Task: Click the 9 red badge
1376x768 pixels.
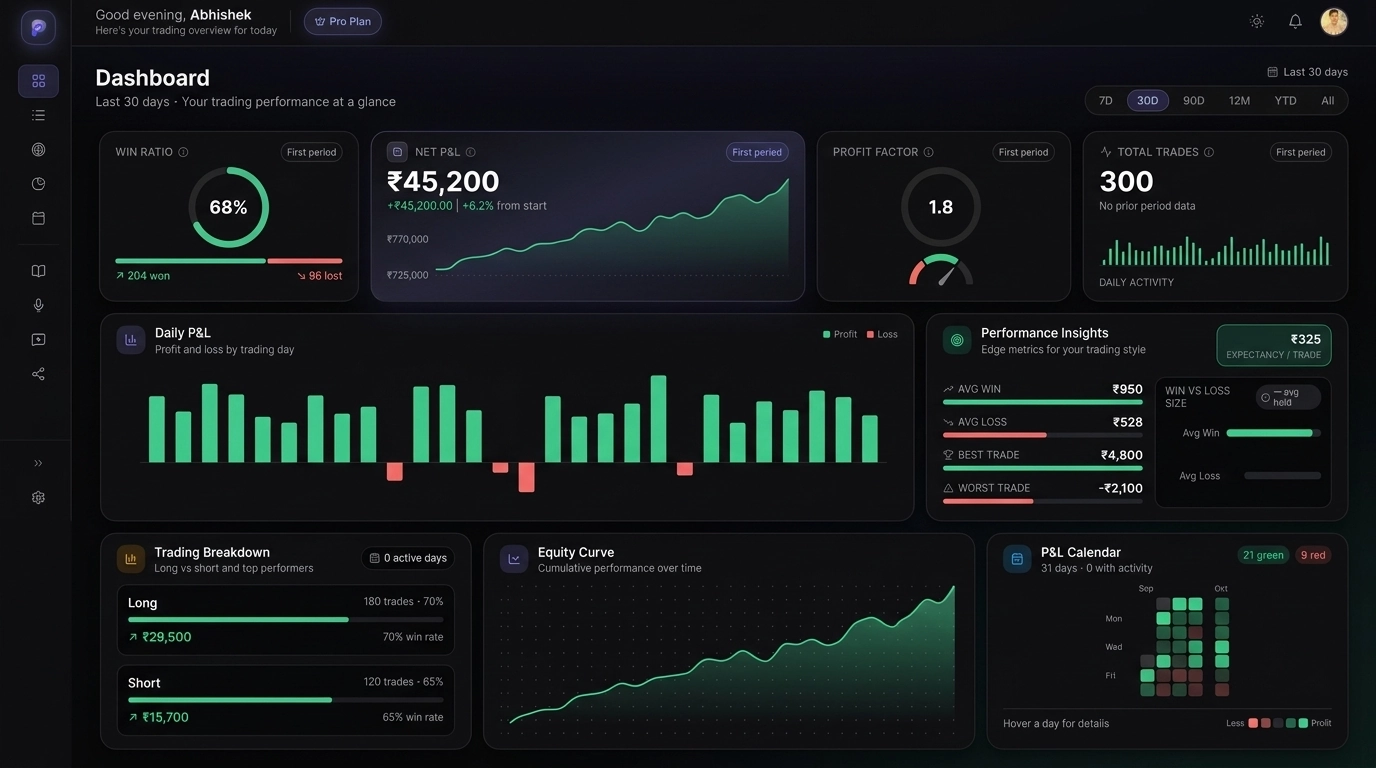Action: [1312, 555]
